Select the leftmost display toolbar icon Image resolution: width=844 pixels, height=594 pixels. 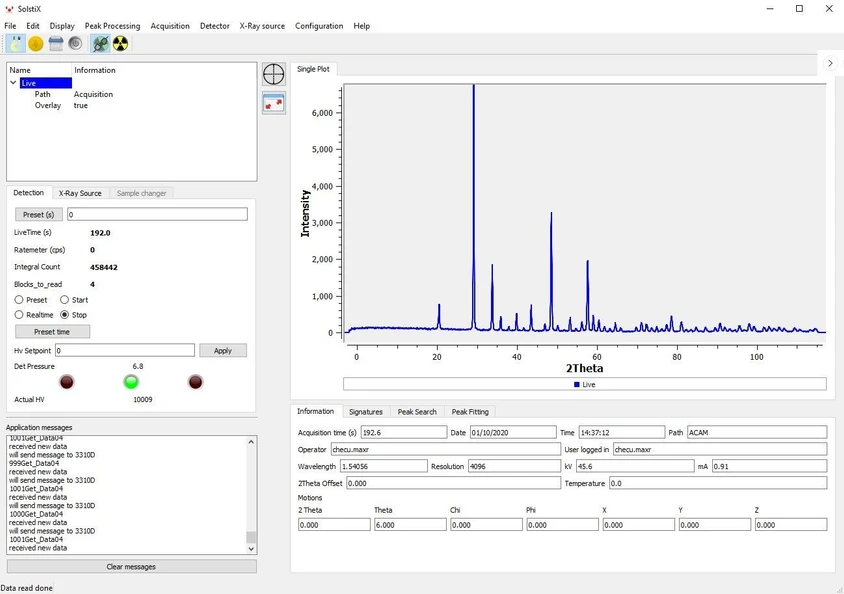click(14, 43)
